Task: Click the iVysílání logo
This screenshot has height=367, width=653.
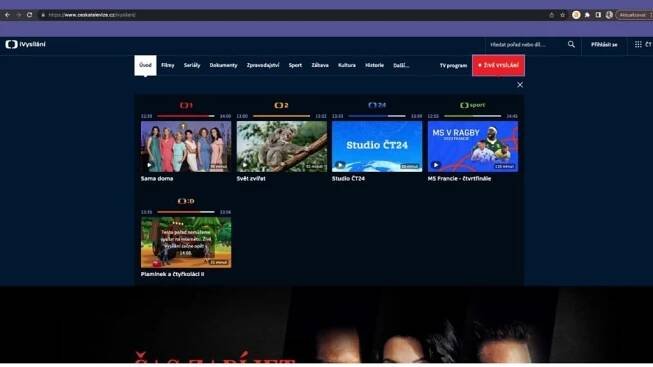Action: tap(26, 44)
